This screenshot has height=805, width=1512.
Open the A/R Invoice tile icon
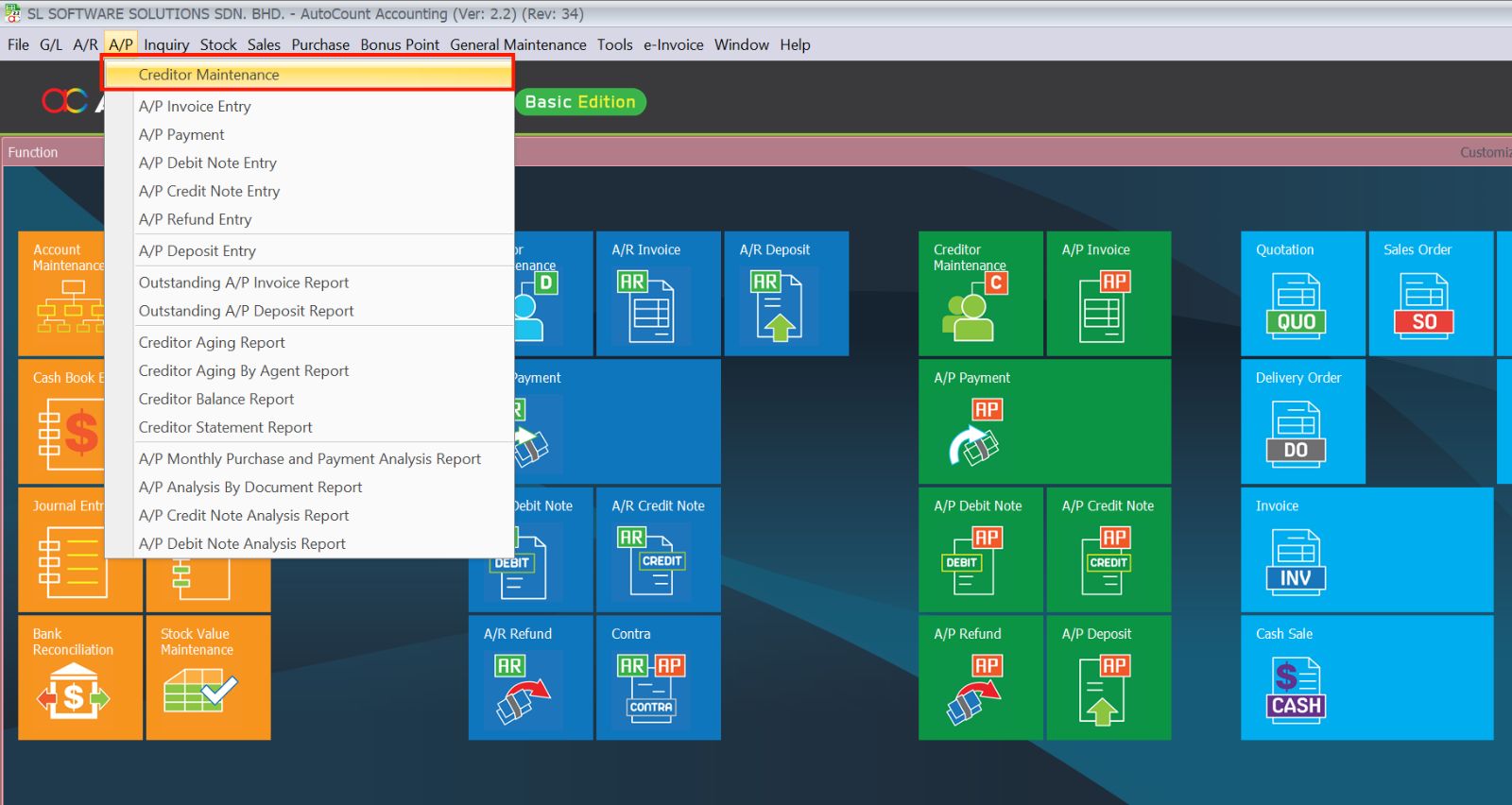click(x=649, y=306)
